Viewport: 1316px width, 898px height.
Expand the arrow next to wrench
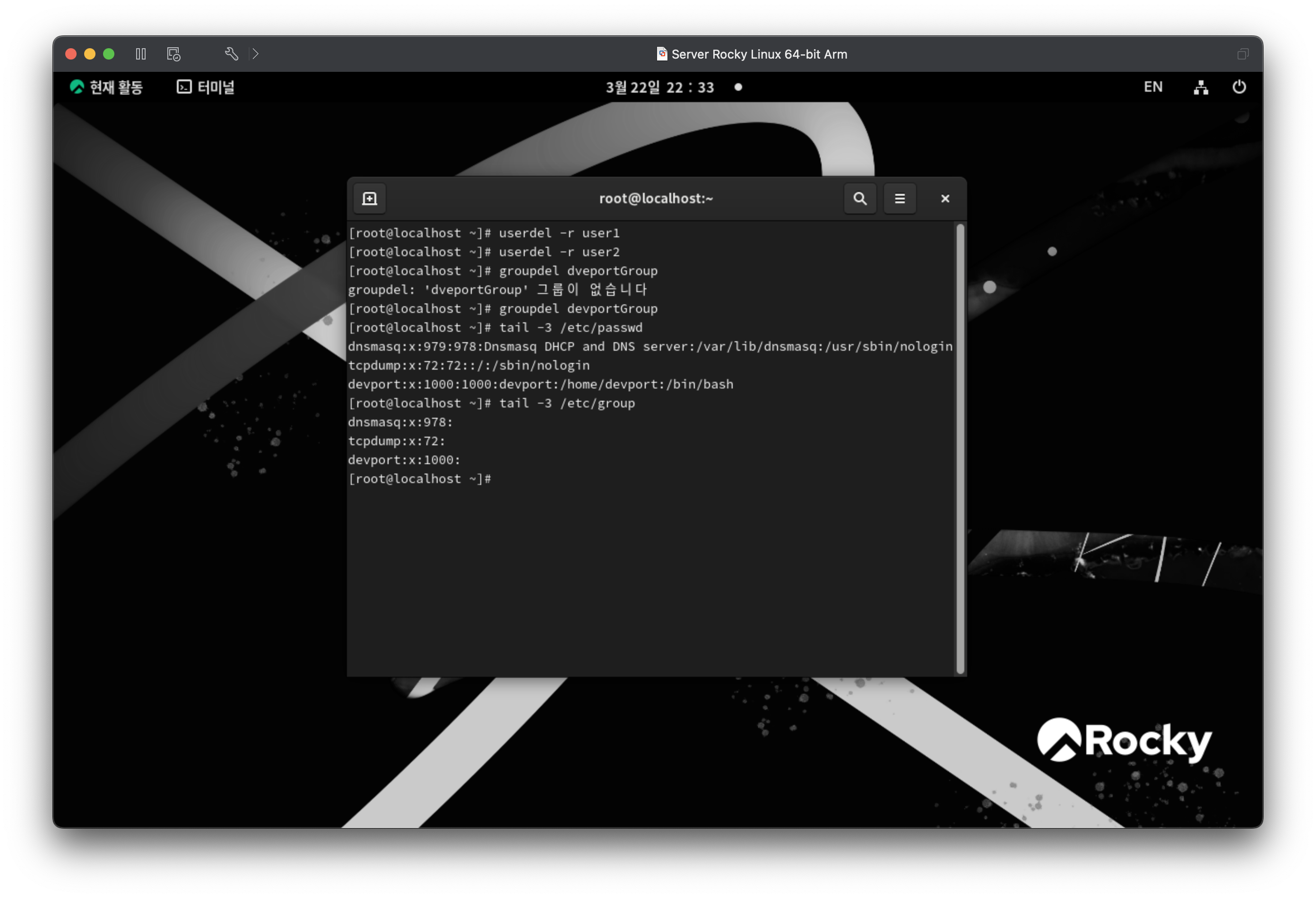pos(255,54)
